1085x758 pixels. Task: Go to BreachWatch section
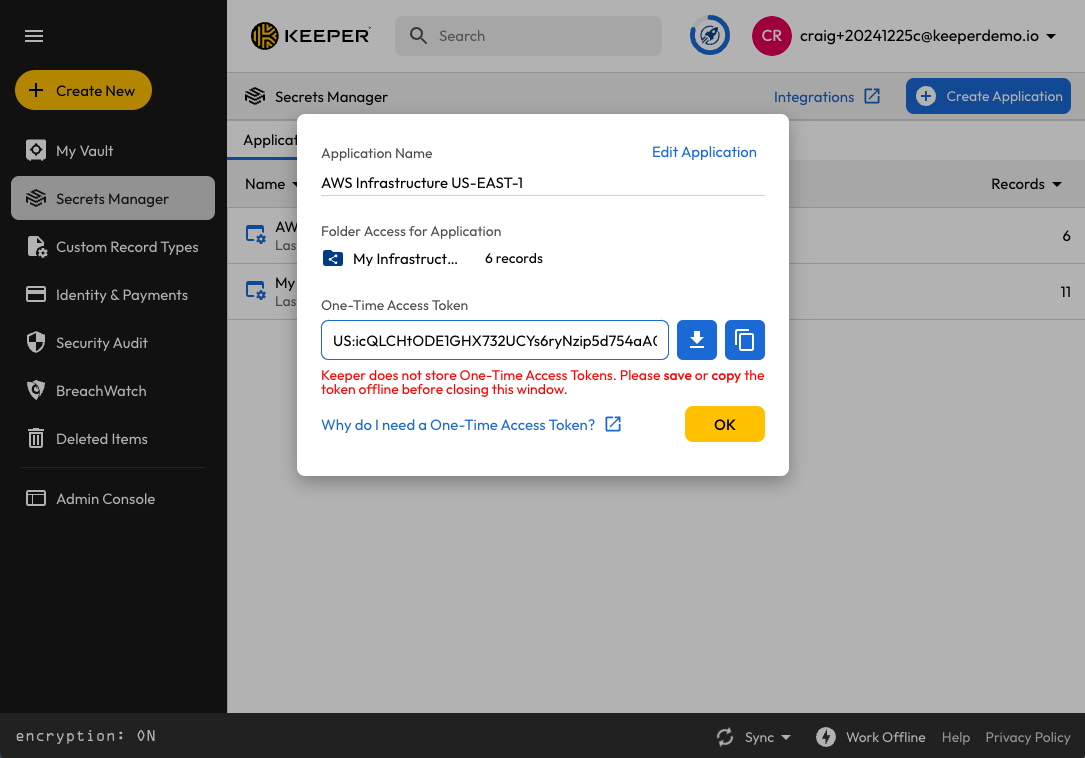click(100, 391)
